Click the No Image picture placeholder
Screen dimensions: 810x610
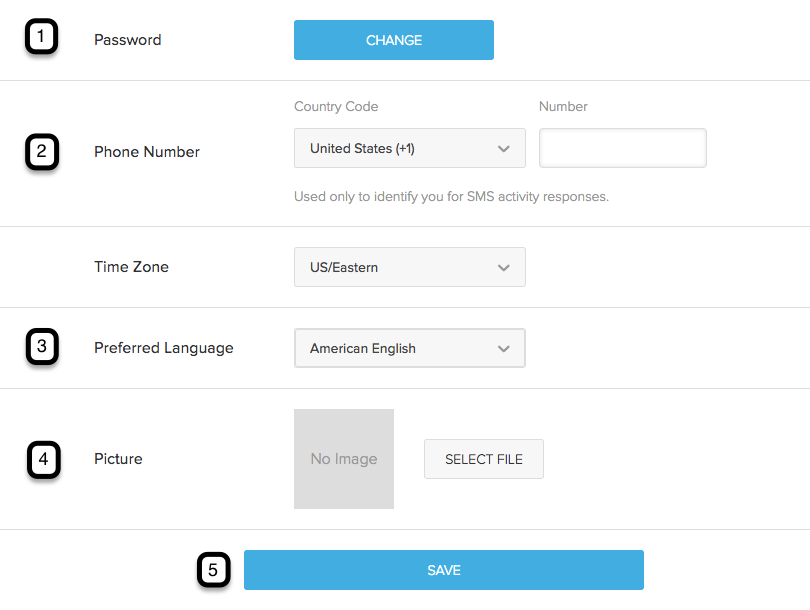343,459
